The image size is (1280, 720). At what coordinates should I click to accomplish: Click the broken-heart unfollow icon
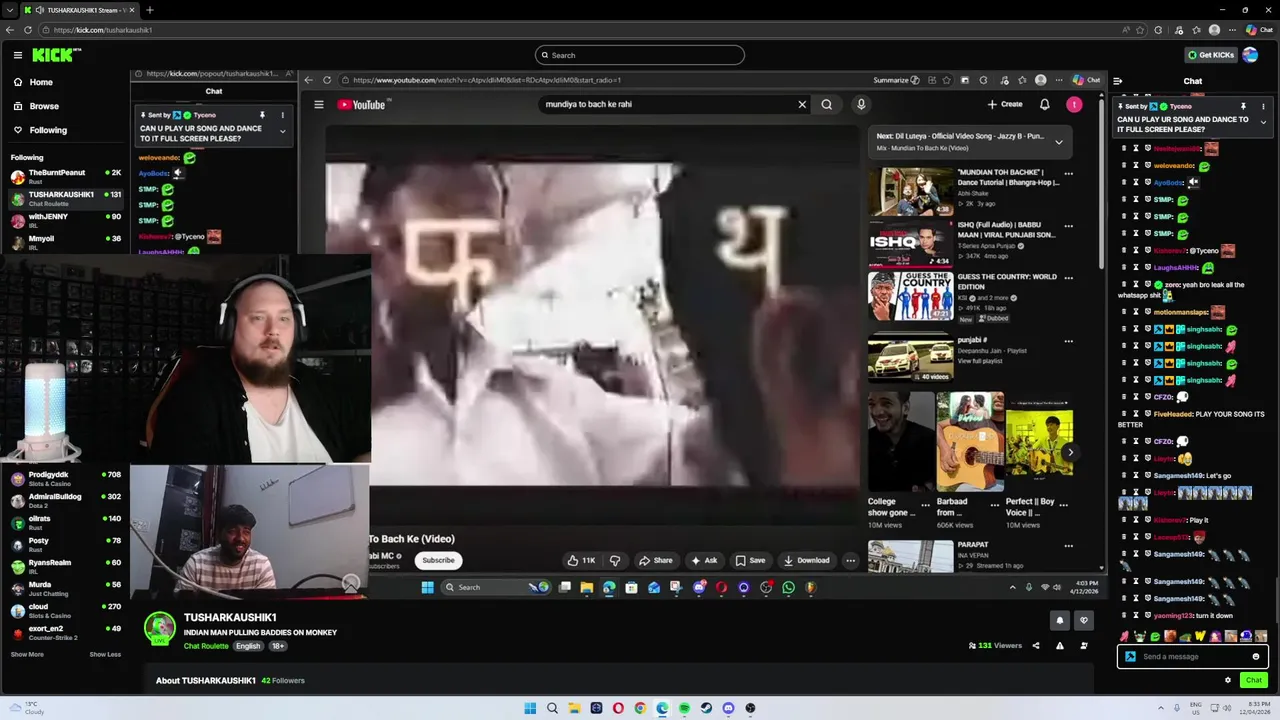1083,620
